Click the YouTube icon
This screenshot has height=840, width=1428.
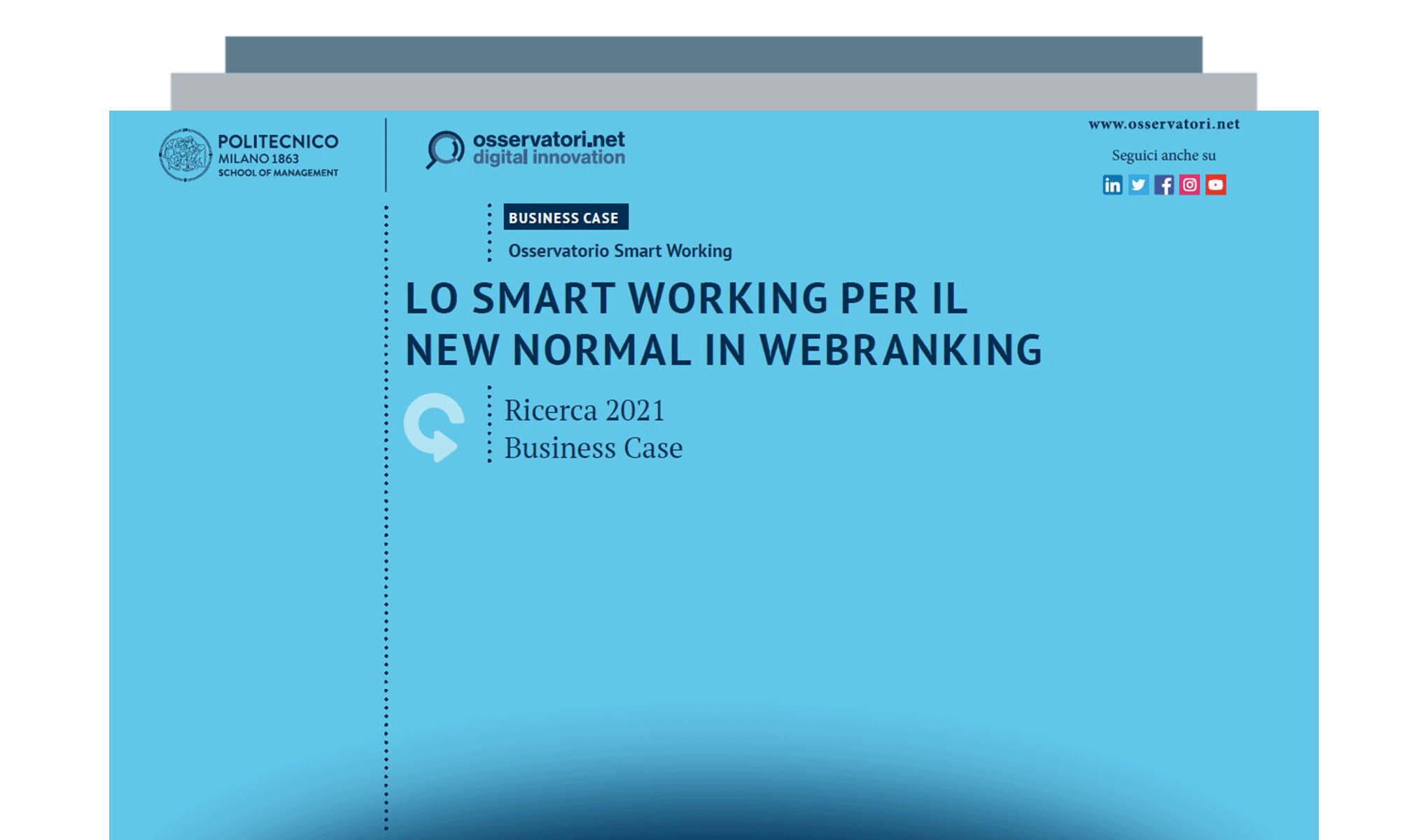coord(1217,185)
